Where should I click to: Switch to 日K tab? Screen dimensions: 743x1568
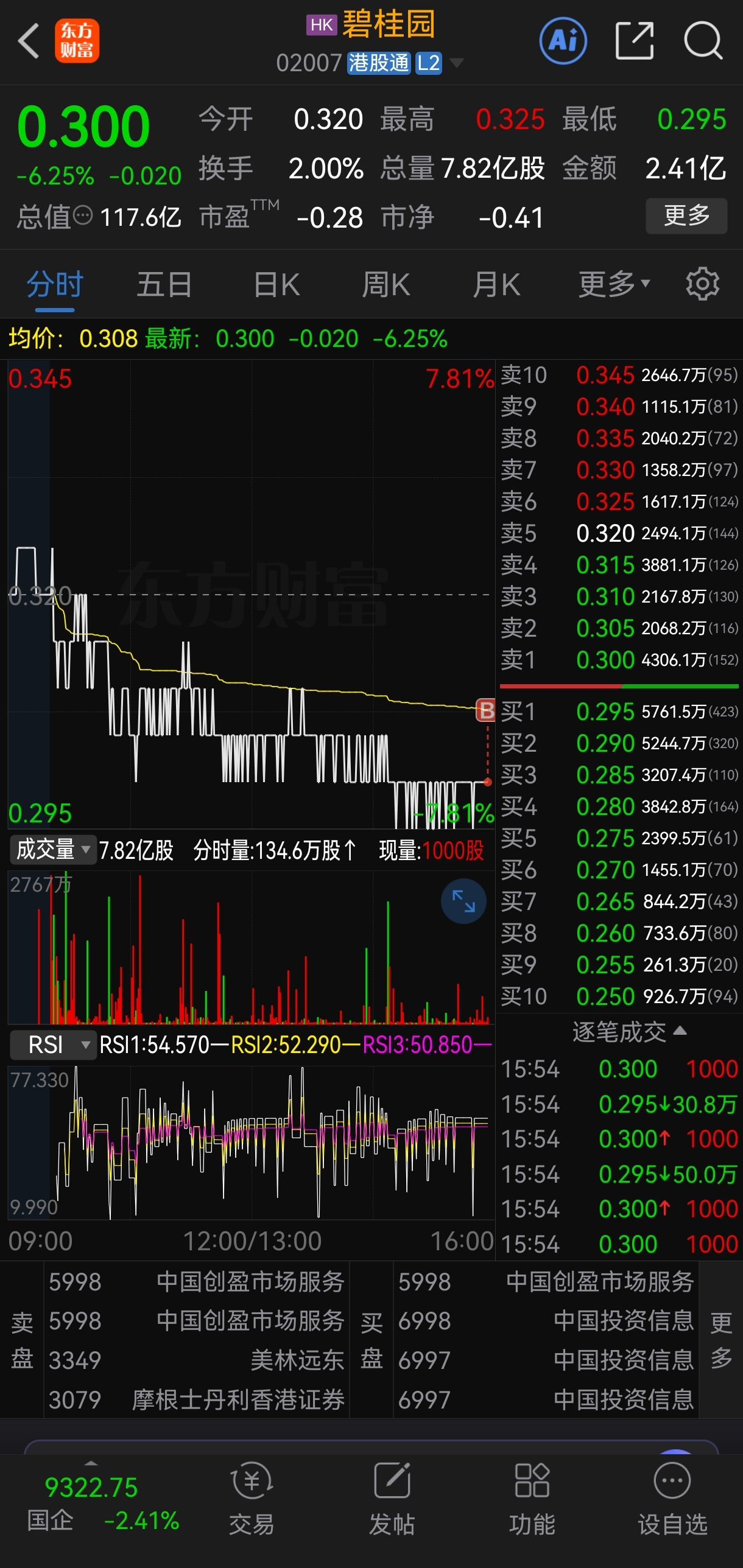pos(276,284)
